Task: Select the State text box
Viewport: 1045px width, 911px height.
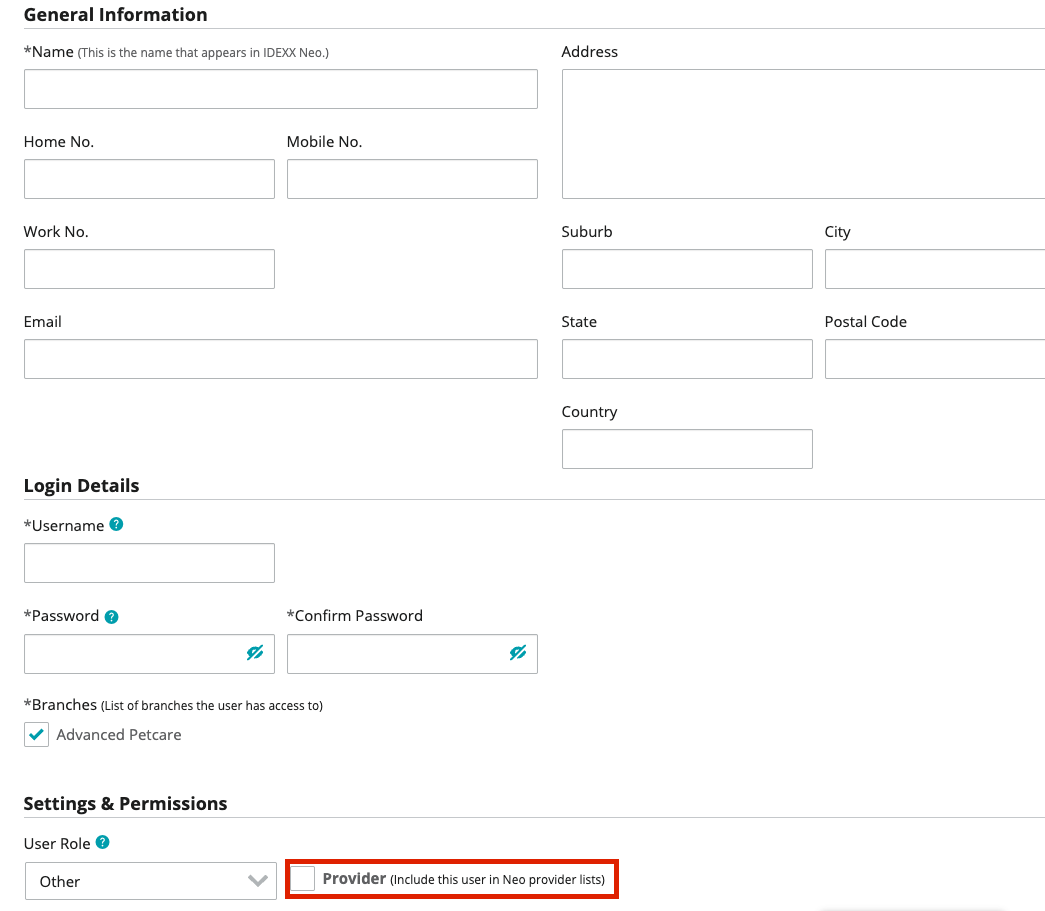Action: [687, 359]
